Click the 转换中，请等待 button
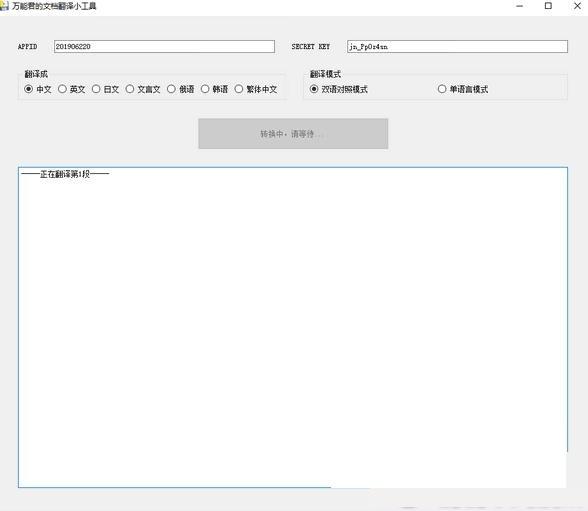The image size is (588, 511). click(293, 134)
